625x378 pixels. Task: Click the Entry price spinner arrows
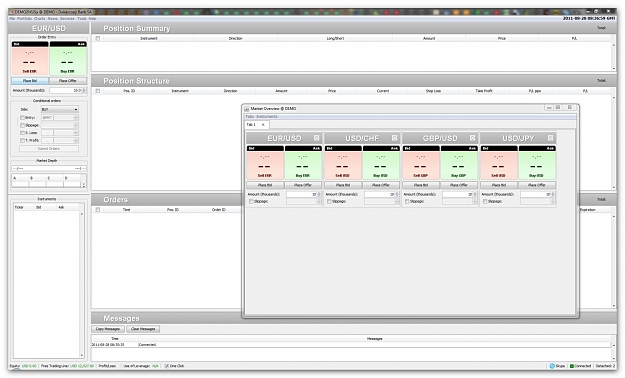click(76, 118)
